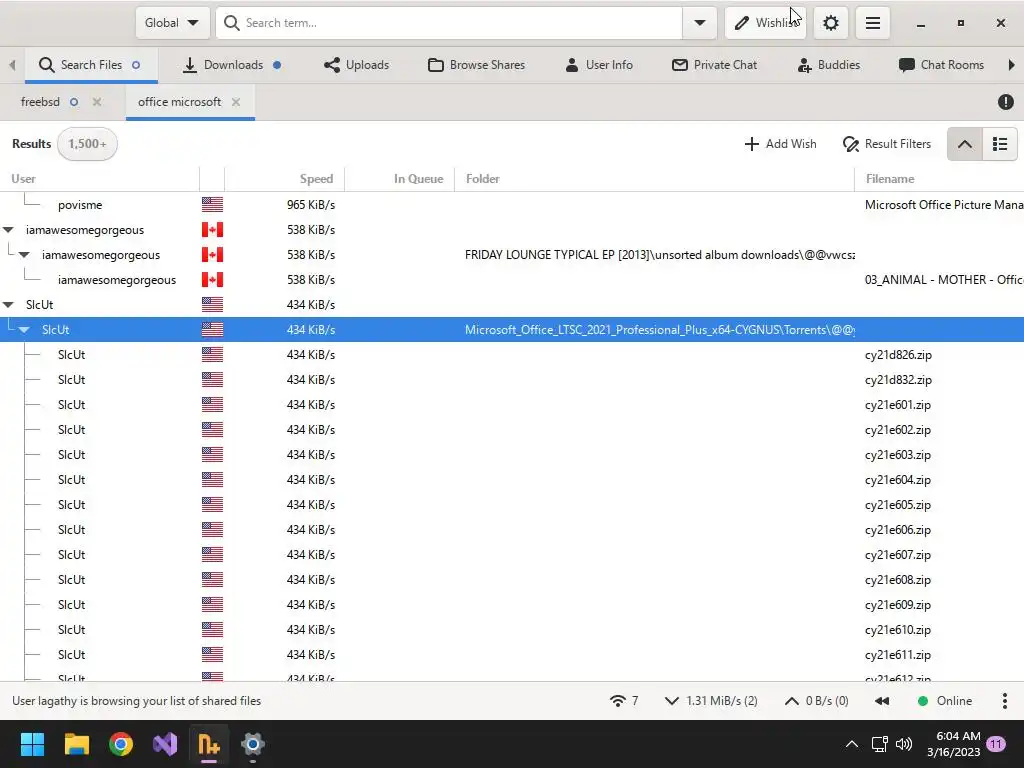Switch to the Uploads tab

[x=357, y=65]
